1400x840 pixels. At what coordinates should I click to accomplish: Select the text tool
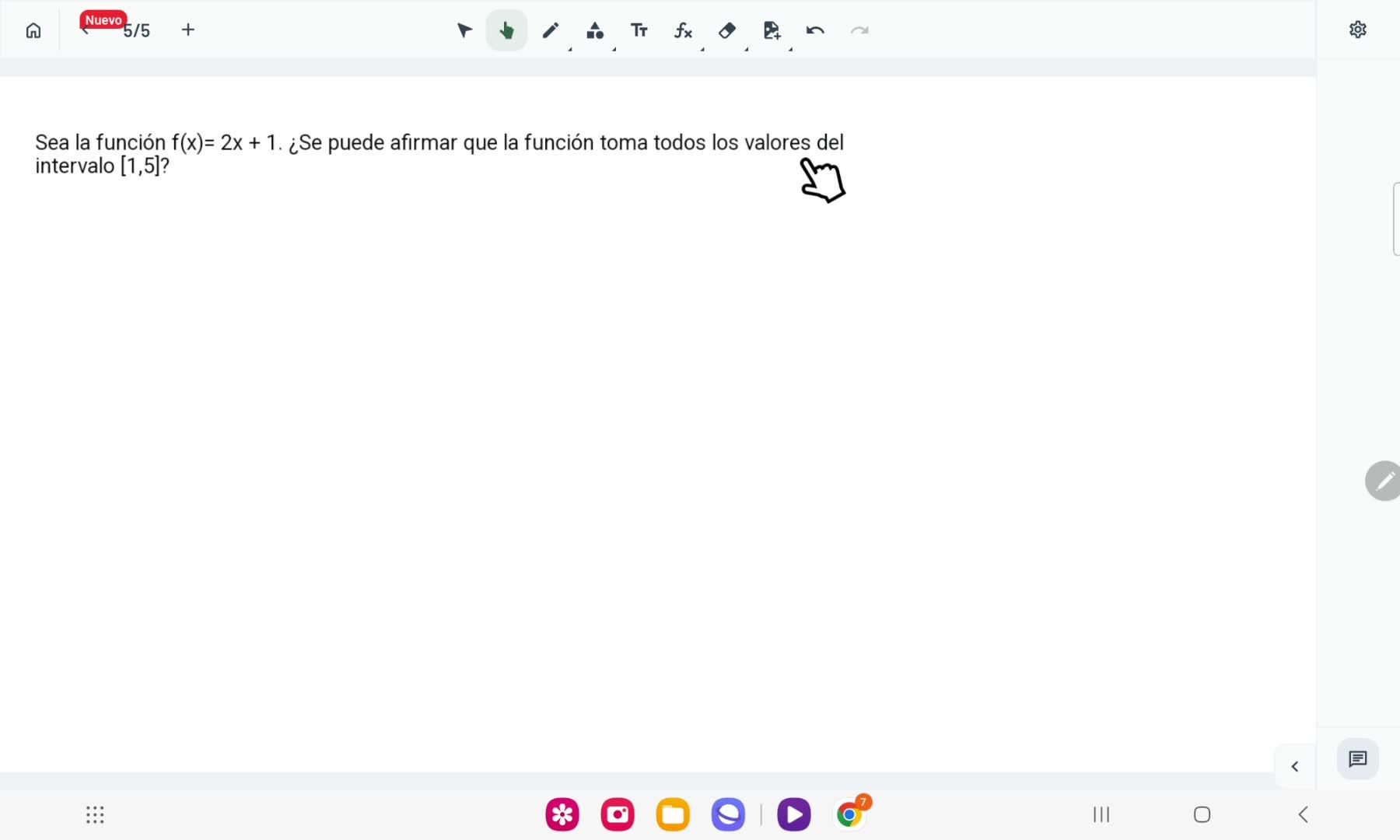point(639,30)
